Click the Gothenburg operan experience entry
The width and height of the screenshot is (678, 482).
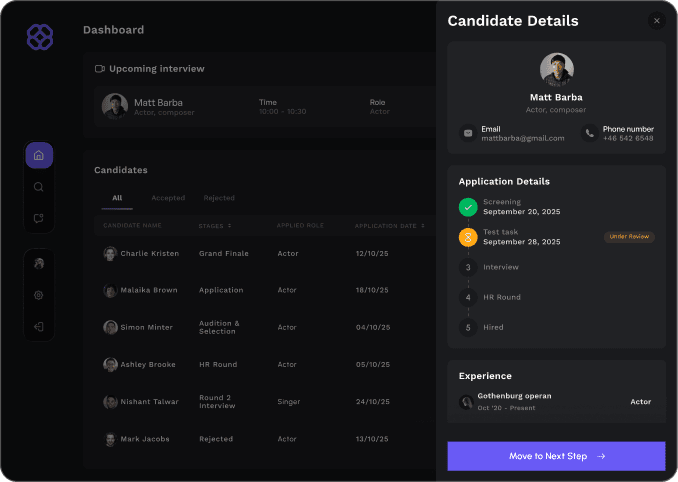pos(556,402)
